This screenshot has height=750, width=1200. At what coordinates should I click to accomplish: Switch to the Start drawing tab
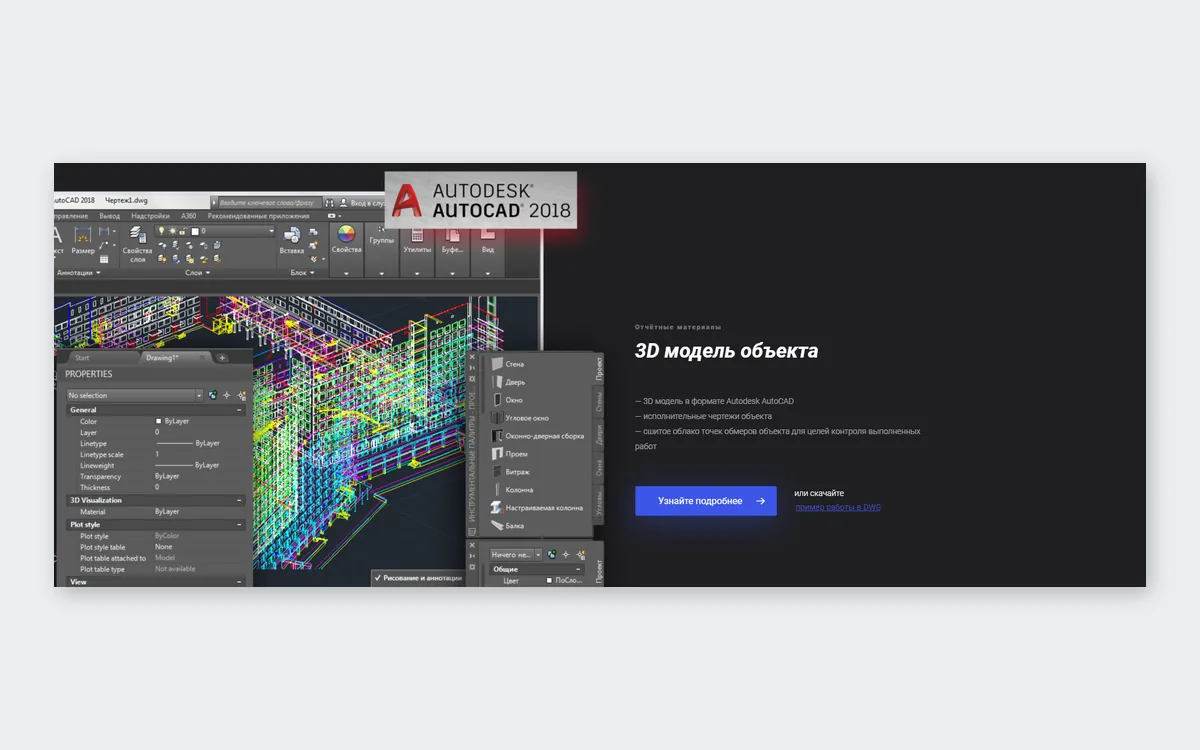(82, 358)
